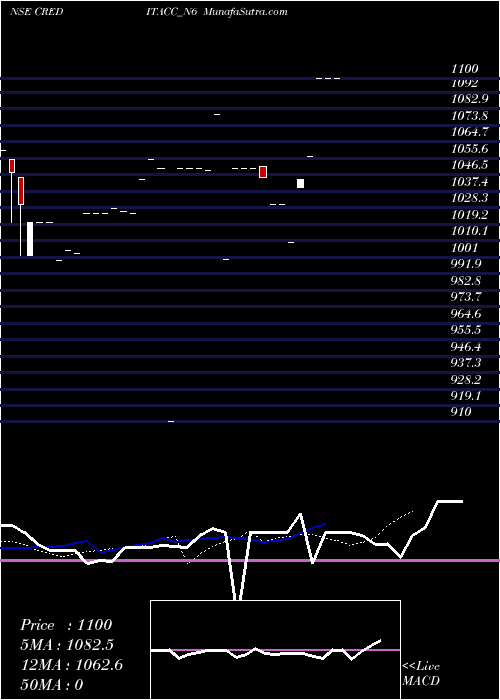The image size is (500, 700).
Task: Click the 1019.2 price axis label
Action: click(469, 215)
